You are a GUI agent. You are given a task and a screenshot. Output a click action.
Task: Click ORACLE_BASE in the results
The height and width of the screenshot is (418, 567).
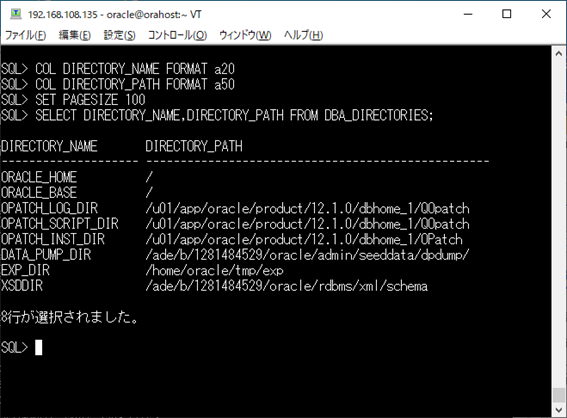[x=39, y=192]
